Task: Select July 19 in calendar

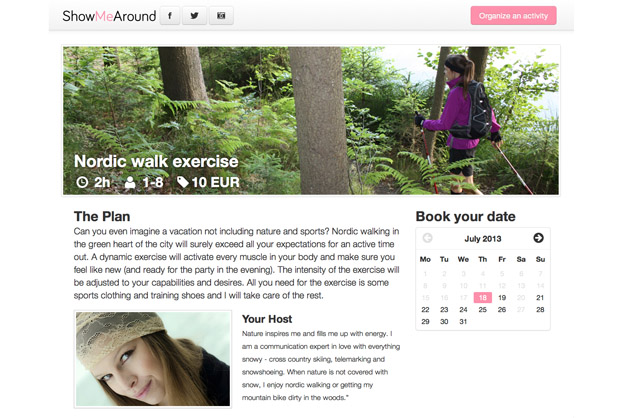Action: click(x=502, y=297)
